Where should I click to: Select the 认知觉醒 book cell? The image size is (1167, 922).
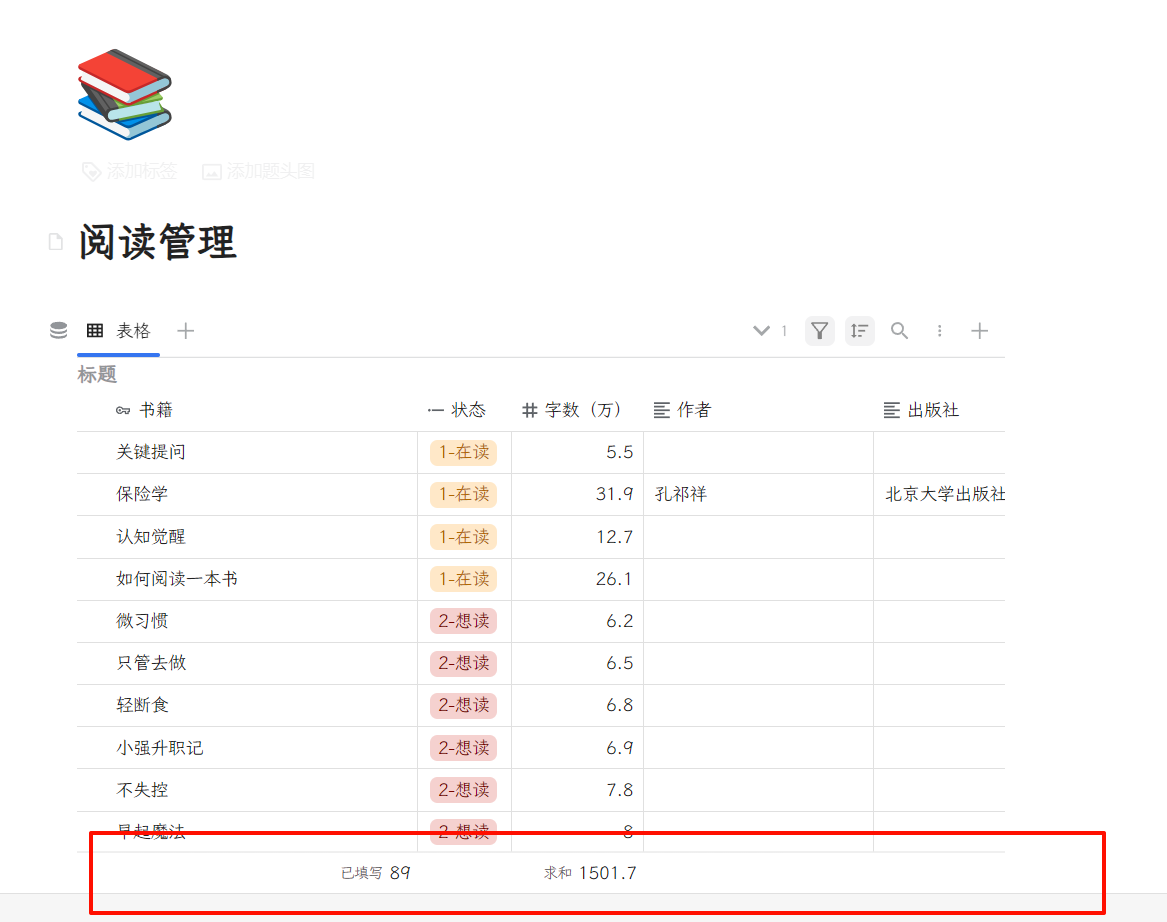click(x=247, y=537)
